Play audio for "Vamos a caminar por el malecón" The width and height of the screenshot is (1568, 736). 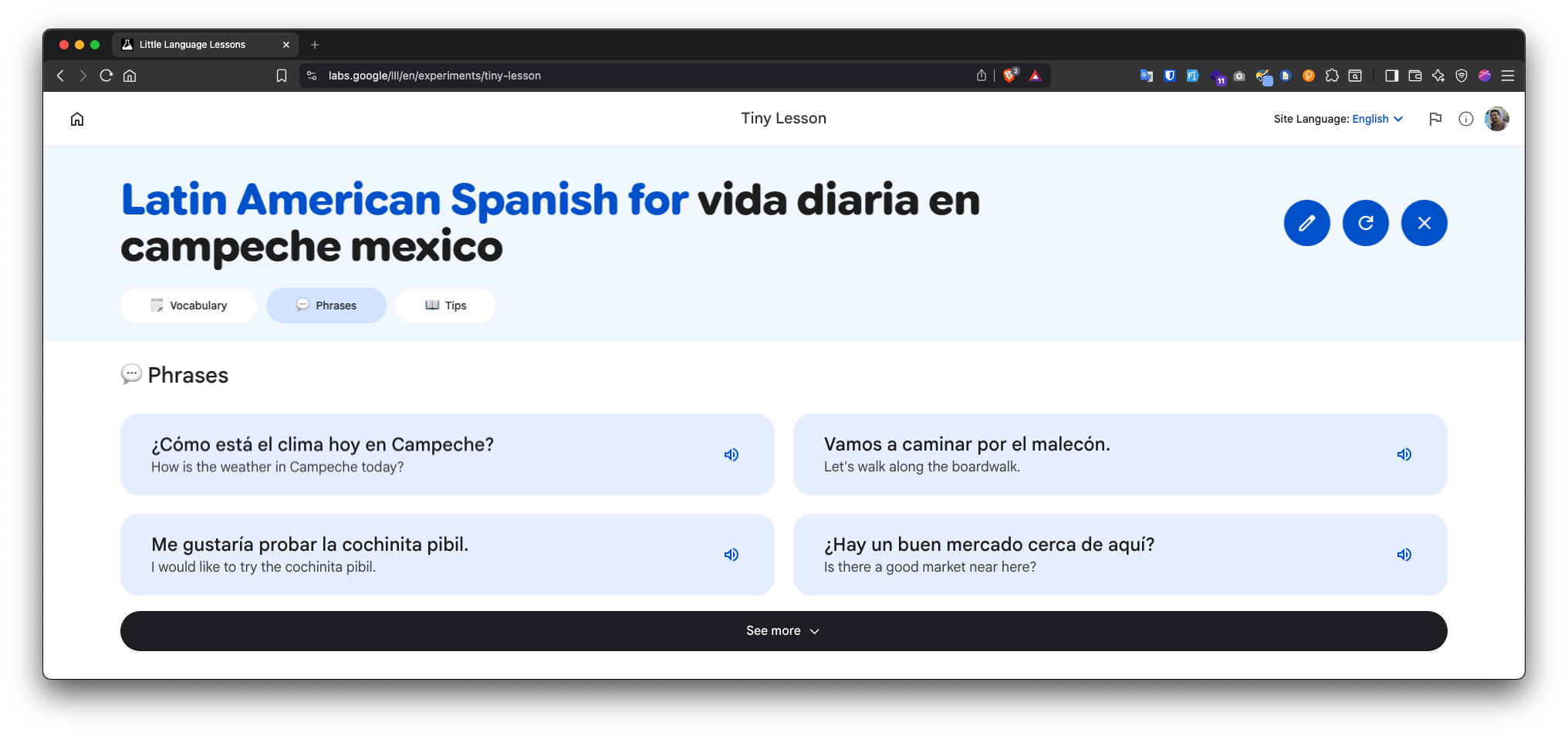pos(1404,454)
